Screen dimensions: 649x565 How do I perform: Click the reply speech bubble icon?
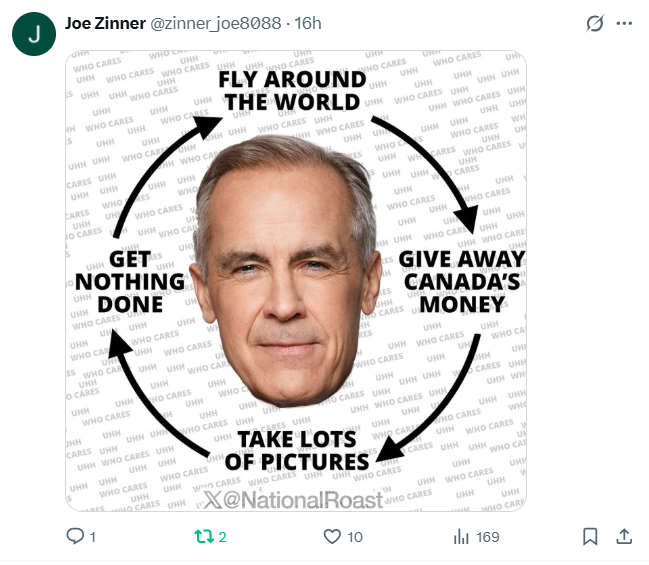click(75, 537)
